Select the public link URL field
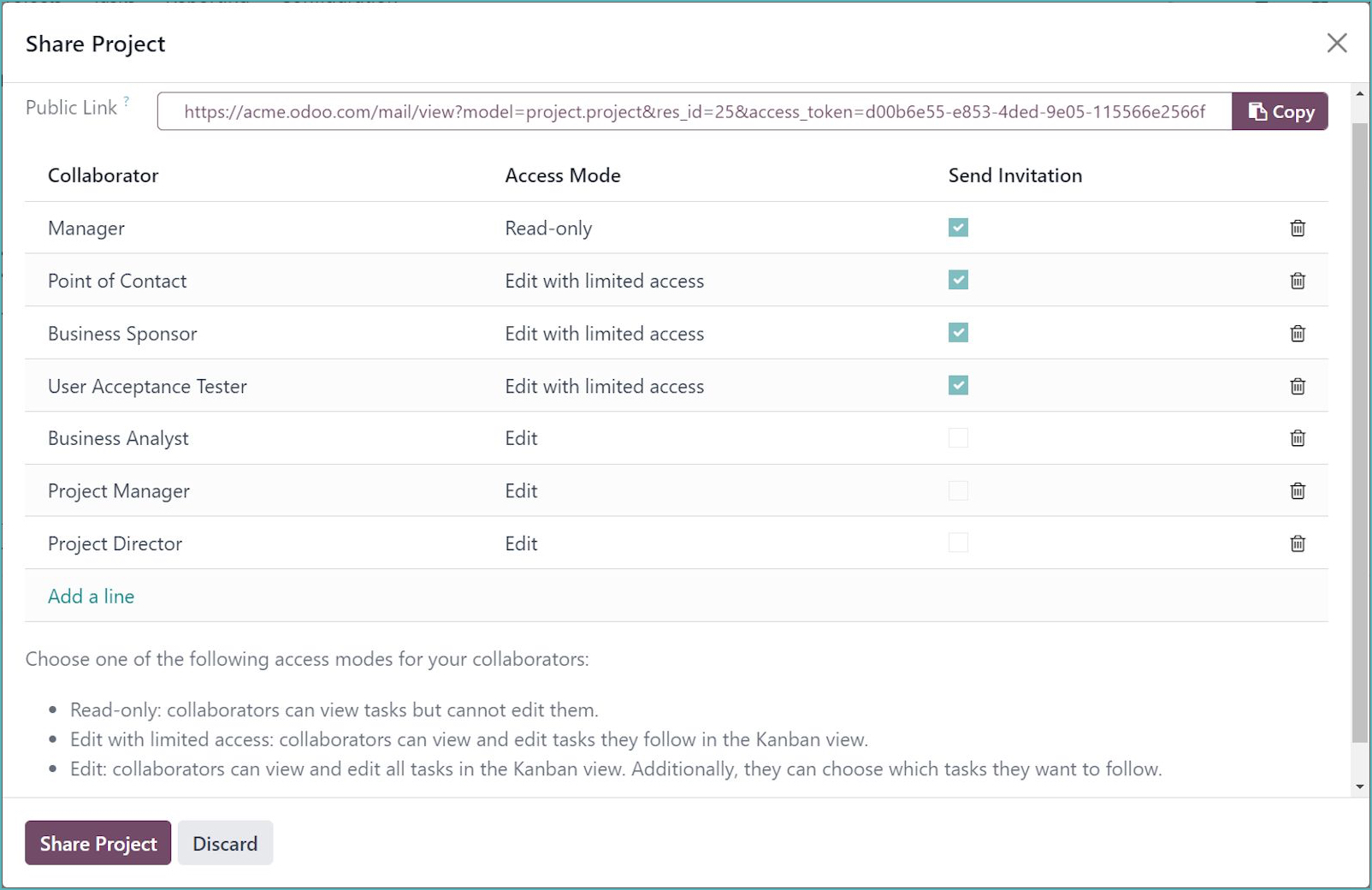The image size is (1372, 890). [693, 111]
